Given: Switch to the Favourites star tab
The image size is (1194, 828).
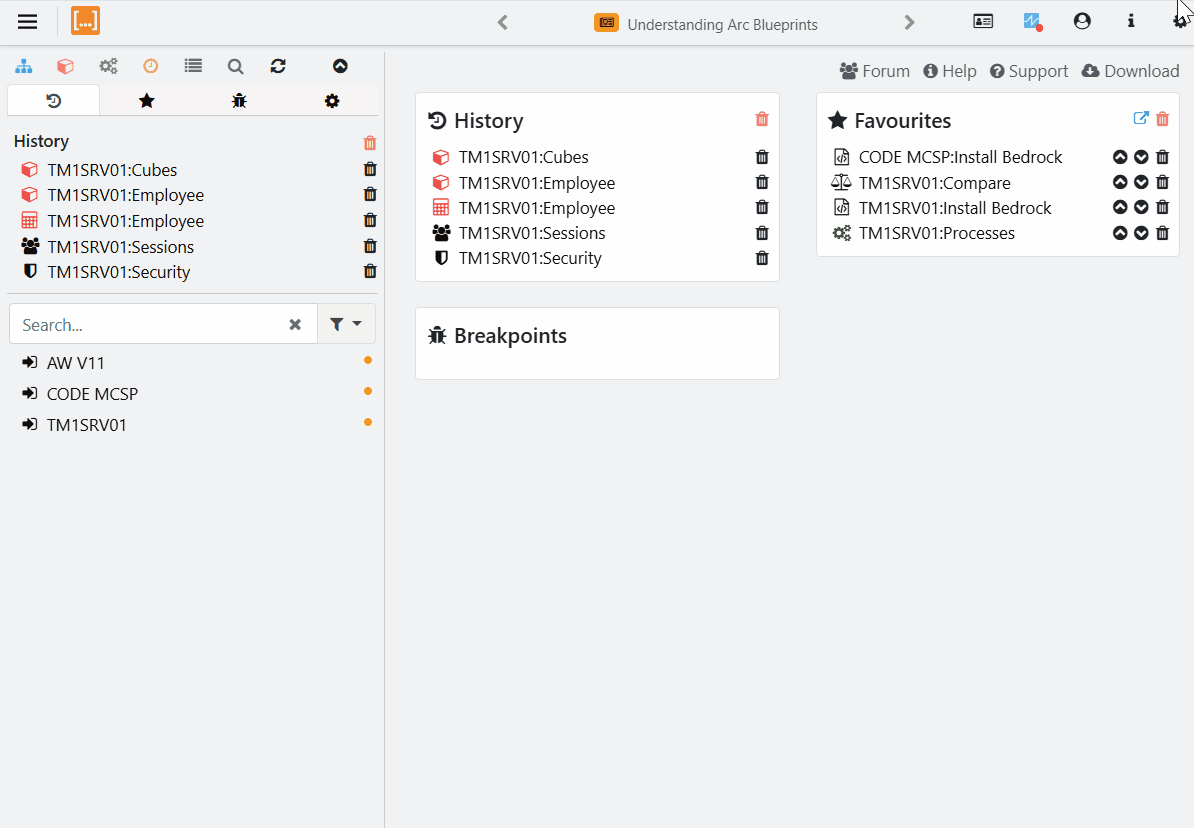Looking at the screenshot, I should 146,100.
